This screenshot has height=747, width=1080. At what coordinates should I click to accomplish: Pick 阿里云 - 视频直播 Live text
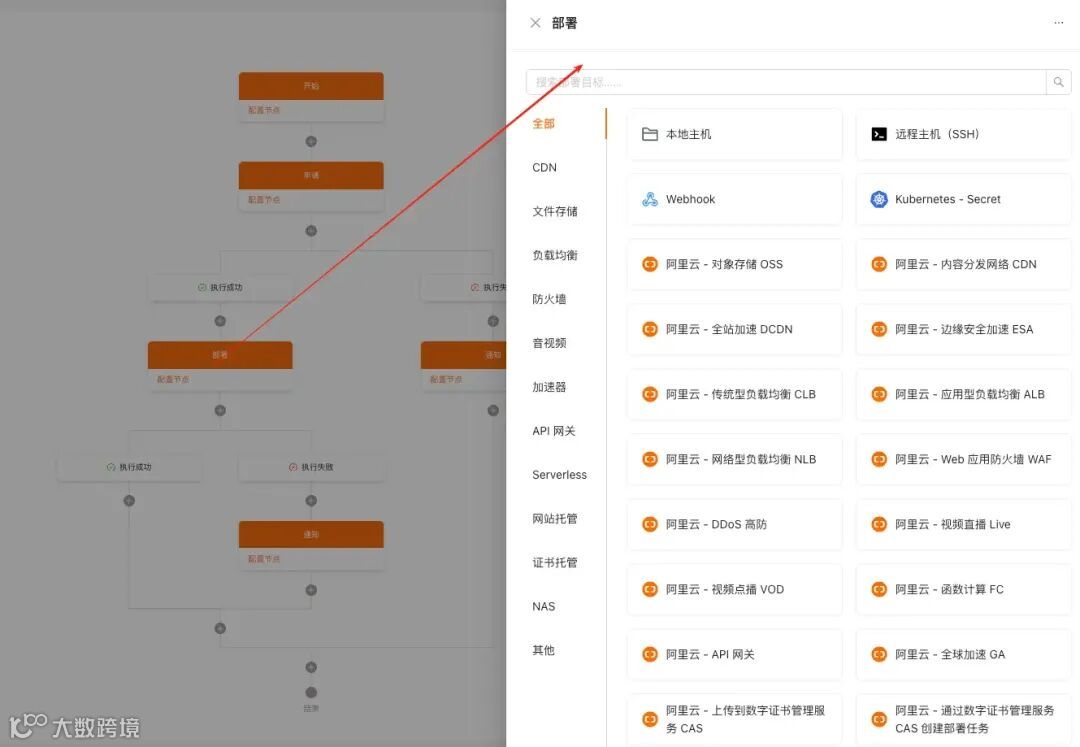(x=953, y=524)
